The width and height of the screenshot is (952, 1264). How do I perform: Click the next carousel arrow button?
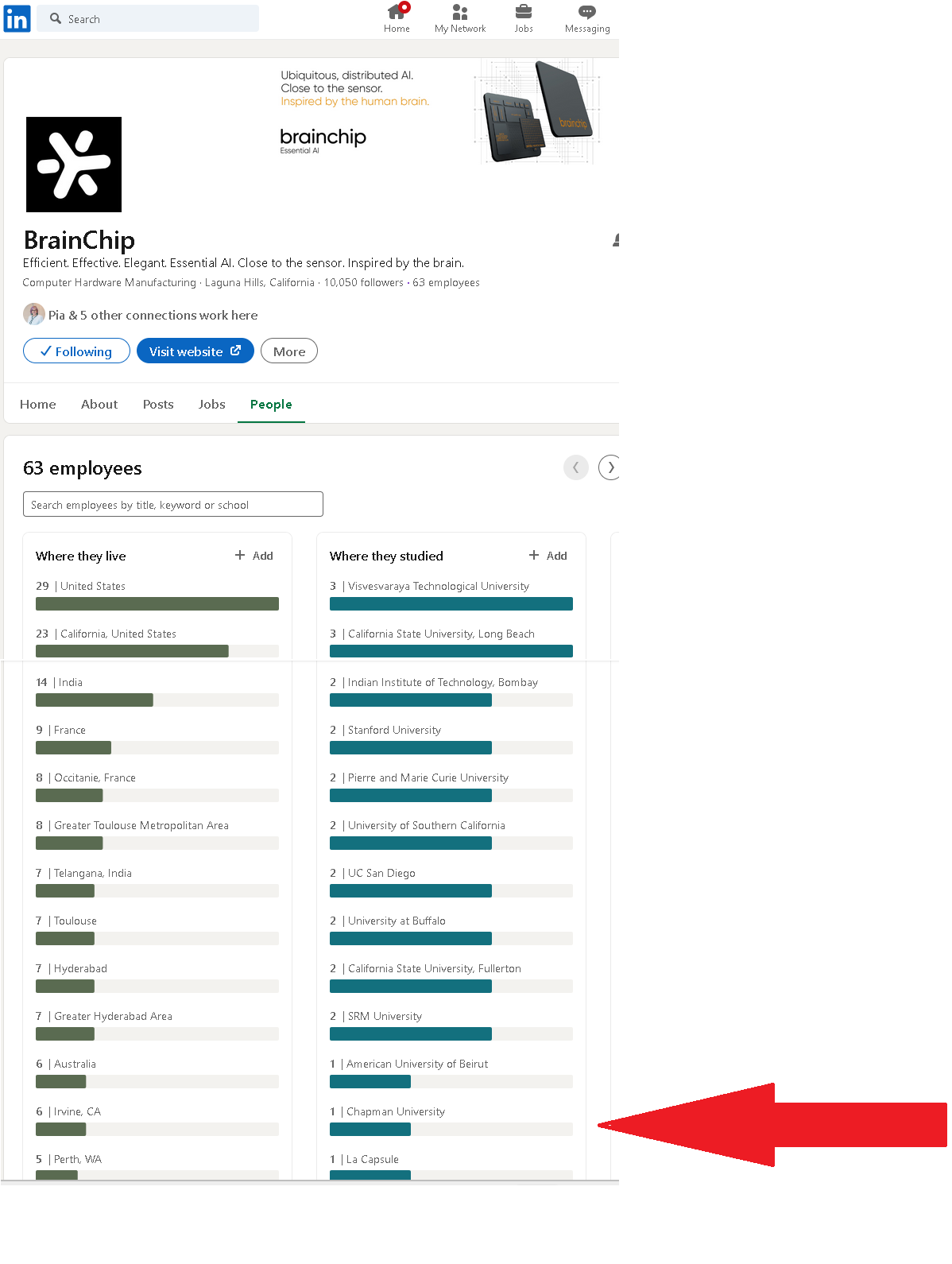(x=610, y=467)
